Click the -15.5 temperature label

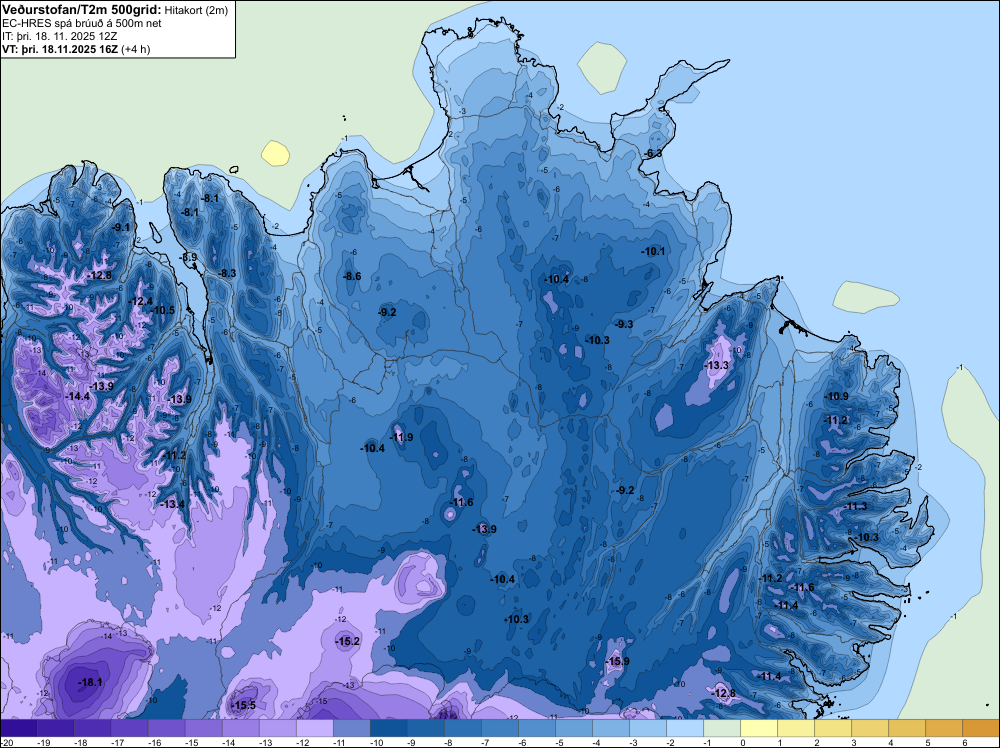coord(243,705)
